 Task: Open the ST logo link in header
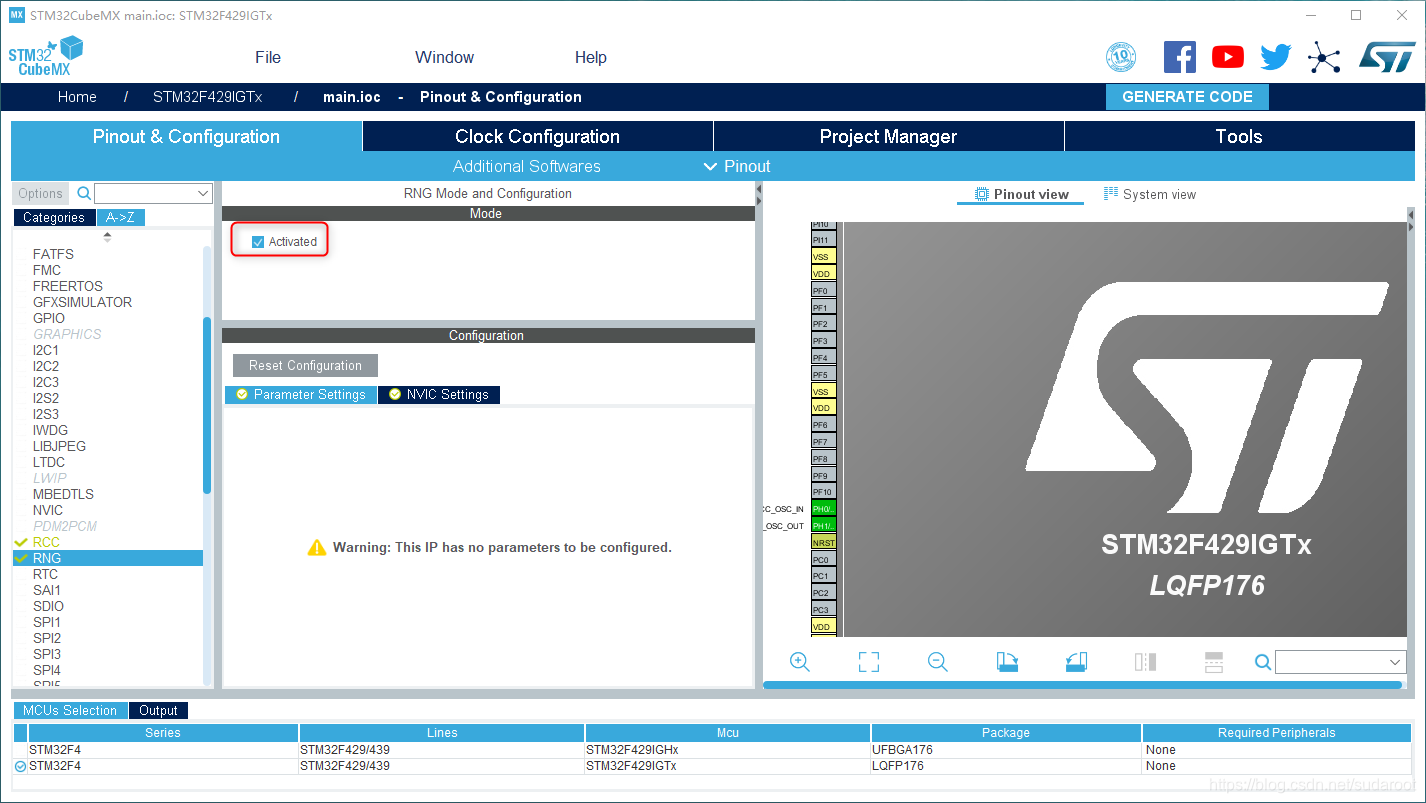1387,57
